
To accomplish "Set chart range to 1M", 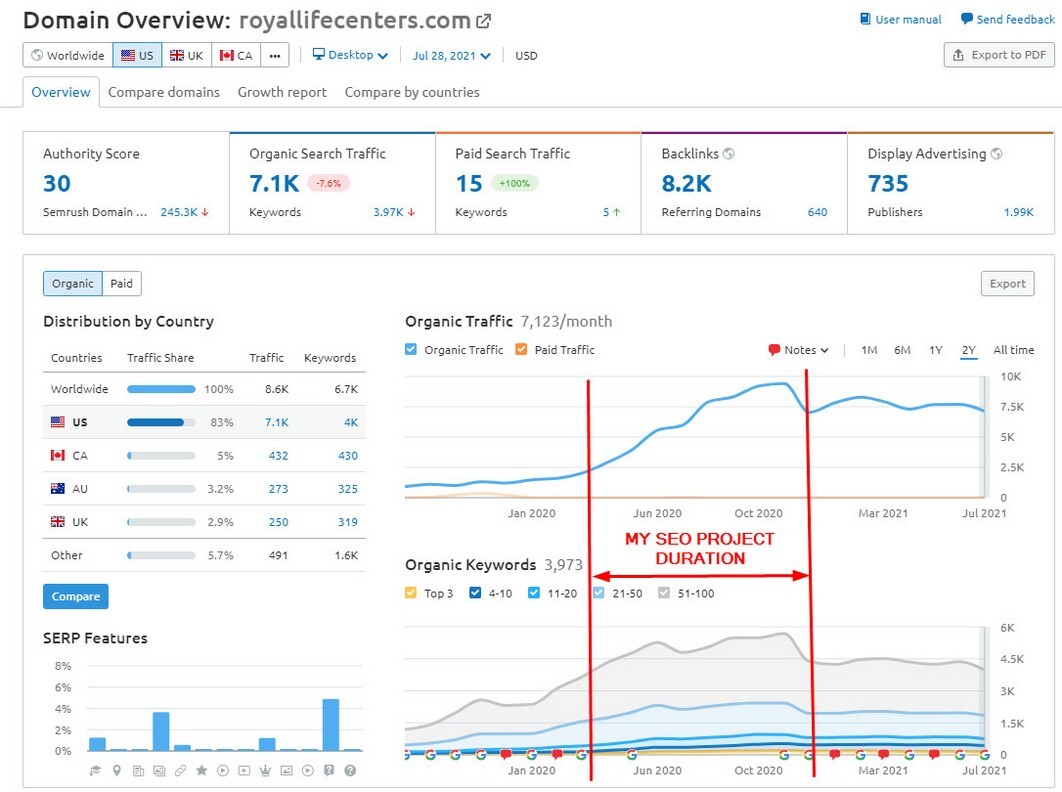I will (869, 350).
